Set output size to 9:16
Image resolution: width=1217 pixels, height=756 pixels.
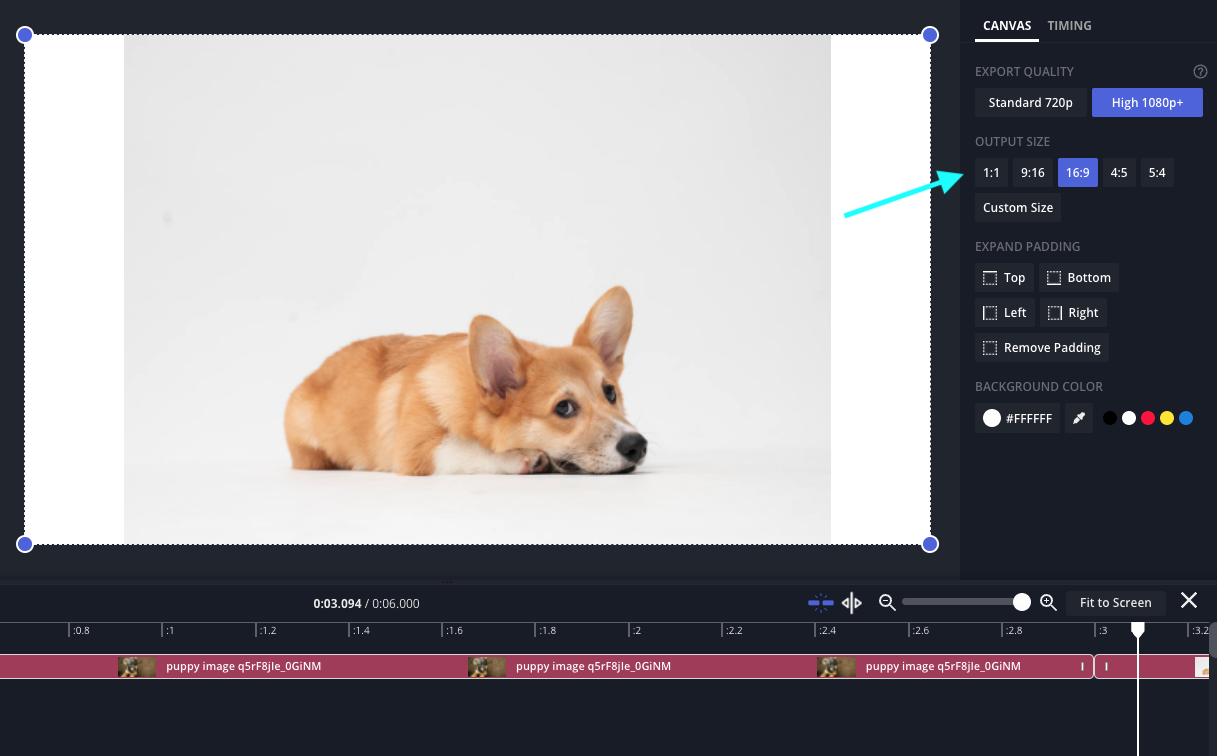pos(1032,173)
